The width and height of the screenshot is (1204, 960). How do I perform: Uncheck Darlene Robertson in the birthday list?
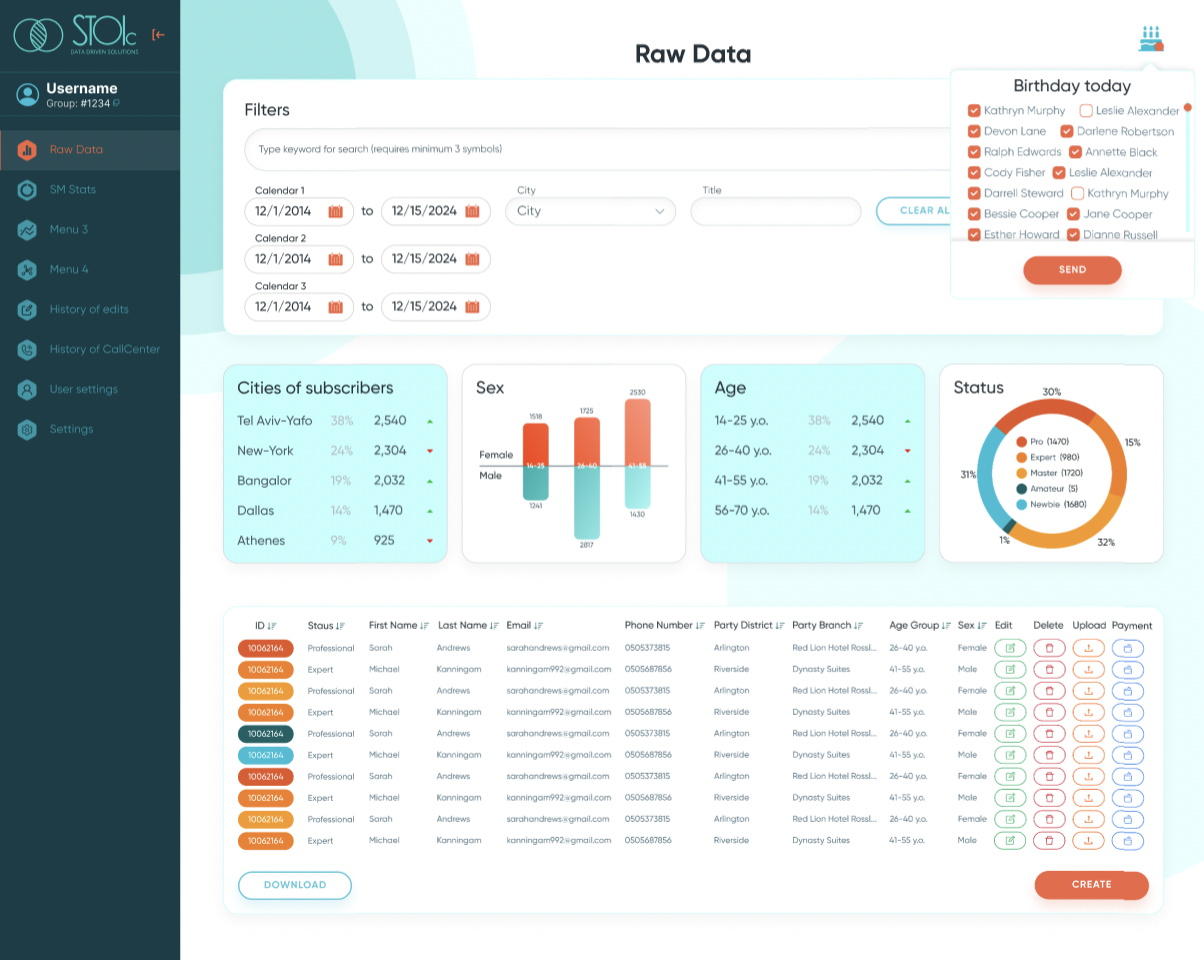(1067, 131)
